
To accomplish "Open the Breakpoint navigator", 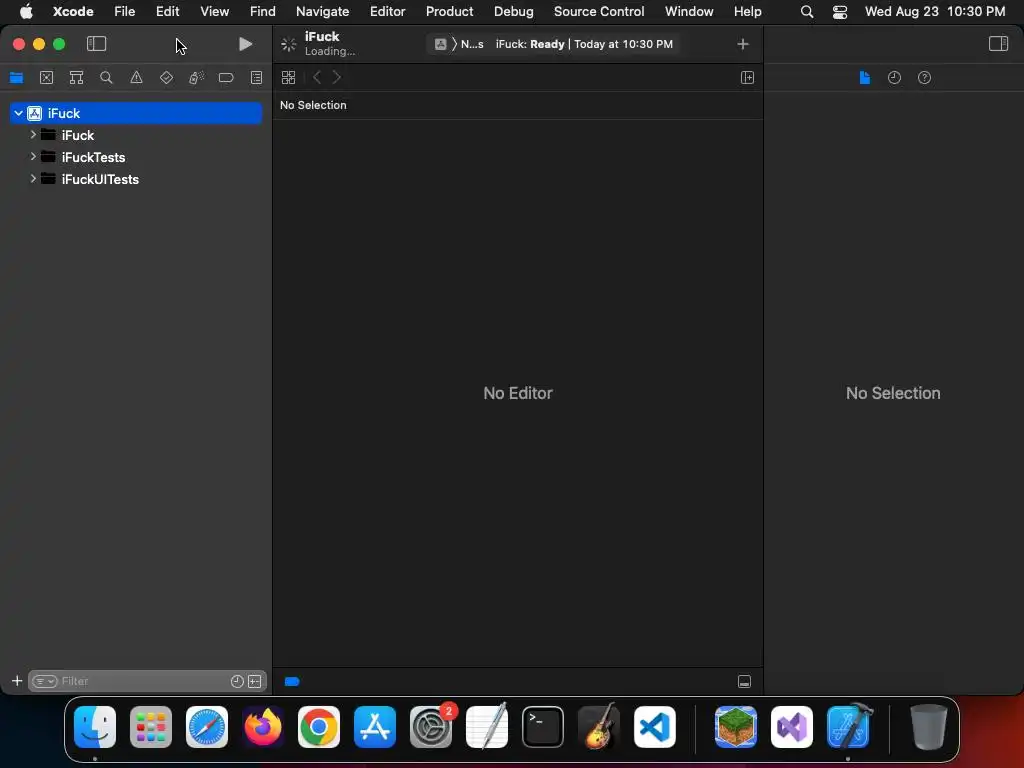I will click(226, 78).
